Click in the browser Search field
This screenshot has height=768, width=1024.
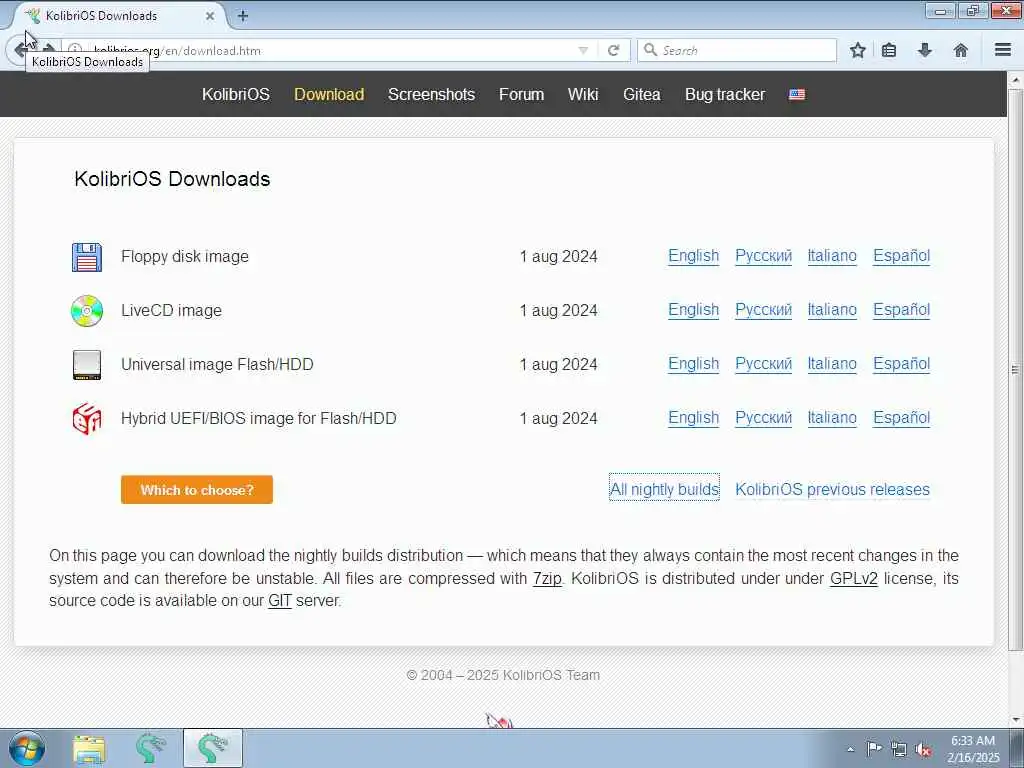(x=737, y=50)
